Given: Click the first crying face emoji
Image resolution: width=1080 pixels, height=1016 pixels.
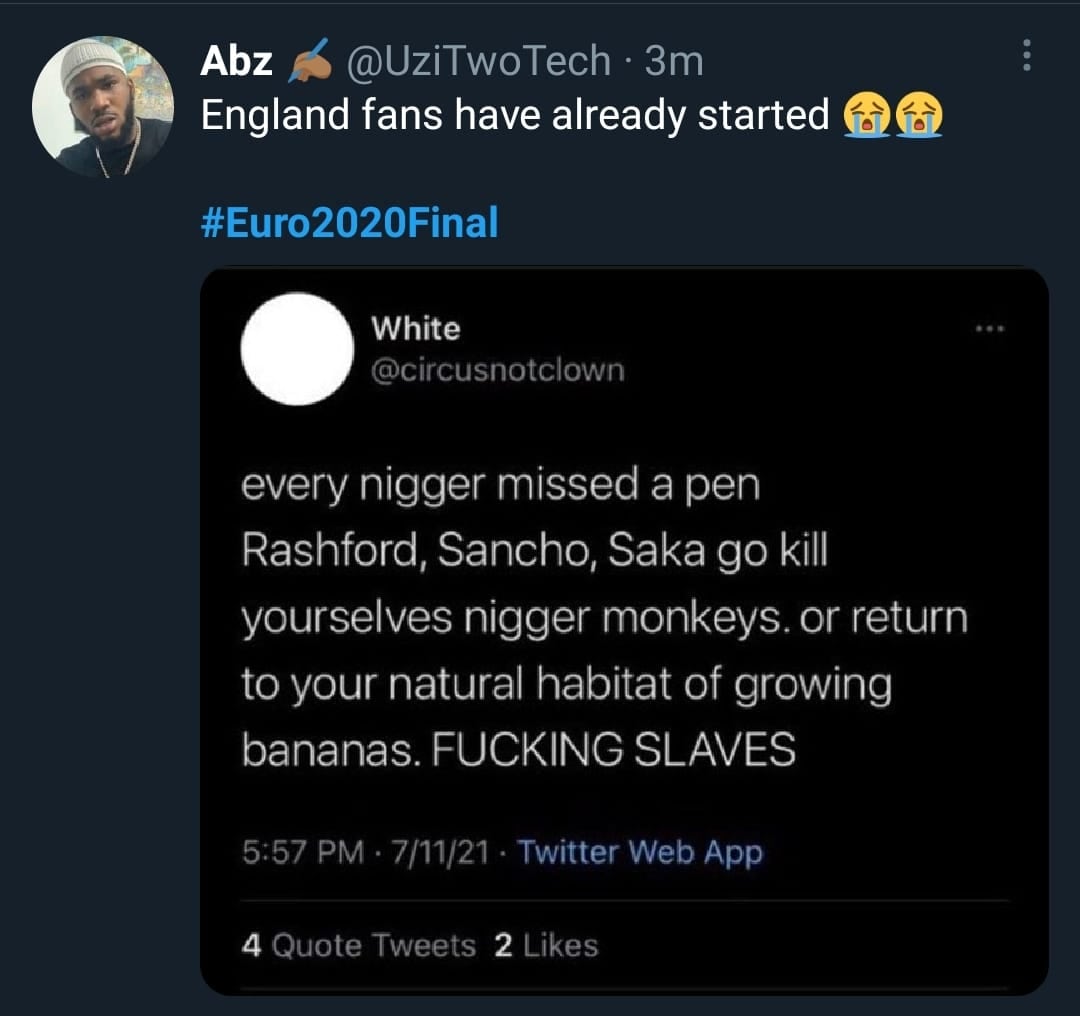Looking at the screenshot, I should point(867,116).
